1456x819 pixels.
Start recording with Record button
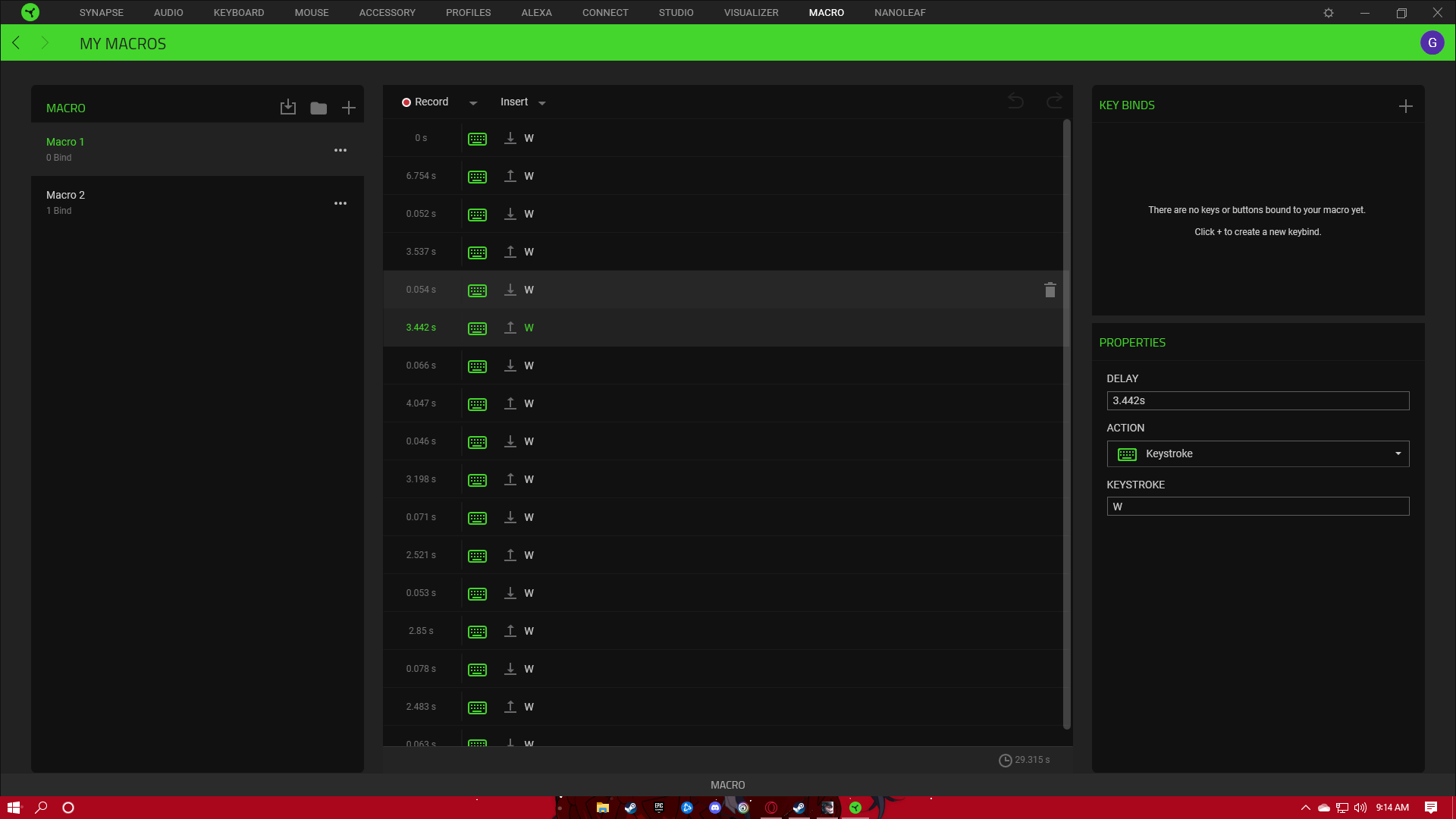coord(425,102)
